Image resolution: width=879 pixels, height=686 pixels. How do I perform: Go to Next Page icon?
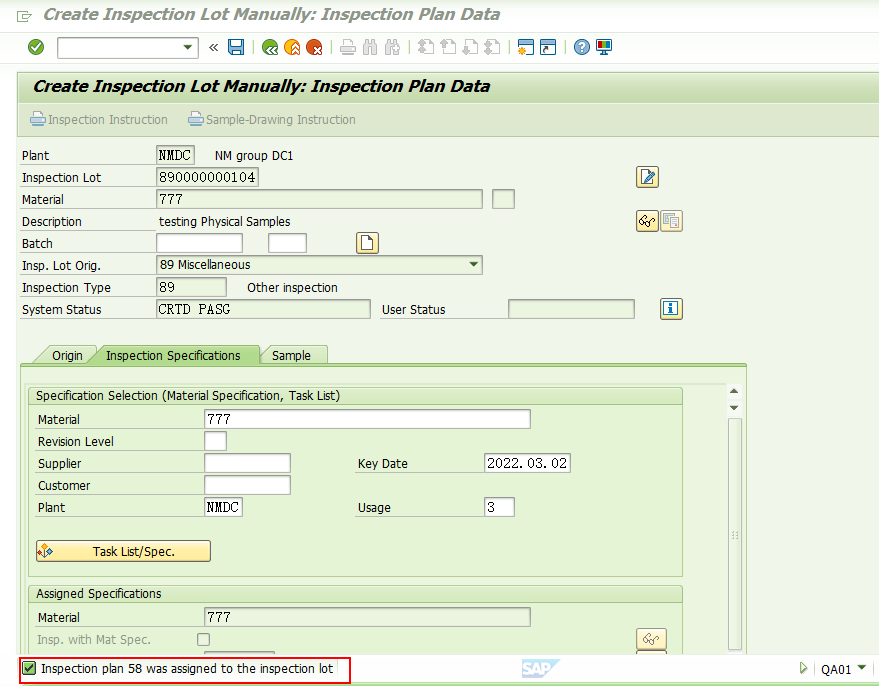click(x=470, y=47)
